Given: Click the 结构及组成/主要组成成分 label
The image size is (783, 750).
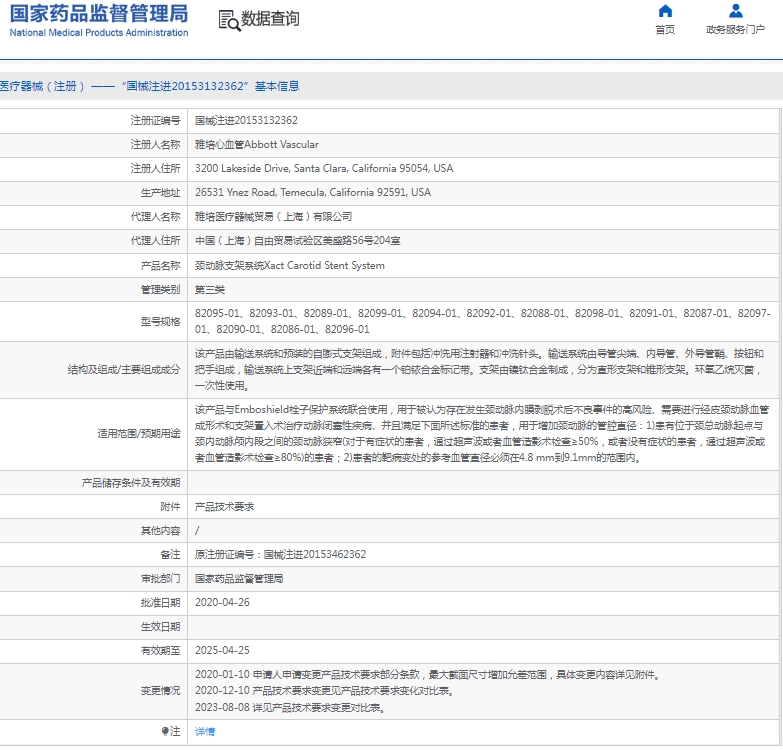Looking at the screenshot, I should pyautogui.click(x=124, y=370).
